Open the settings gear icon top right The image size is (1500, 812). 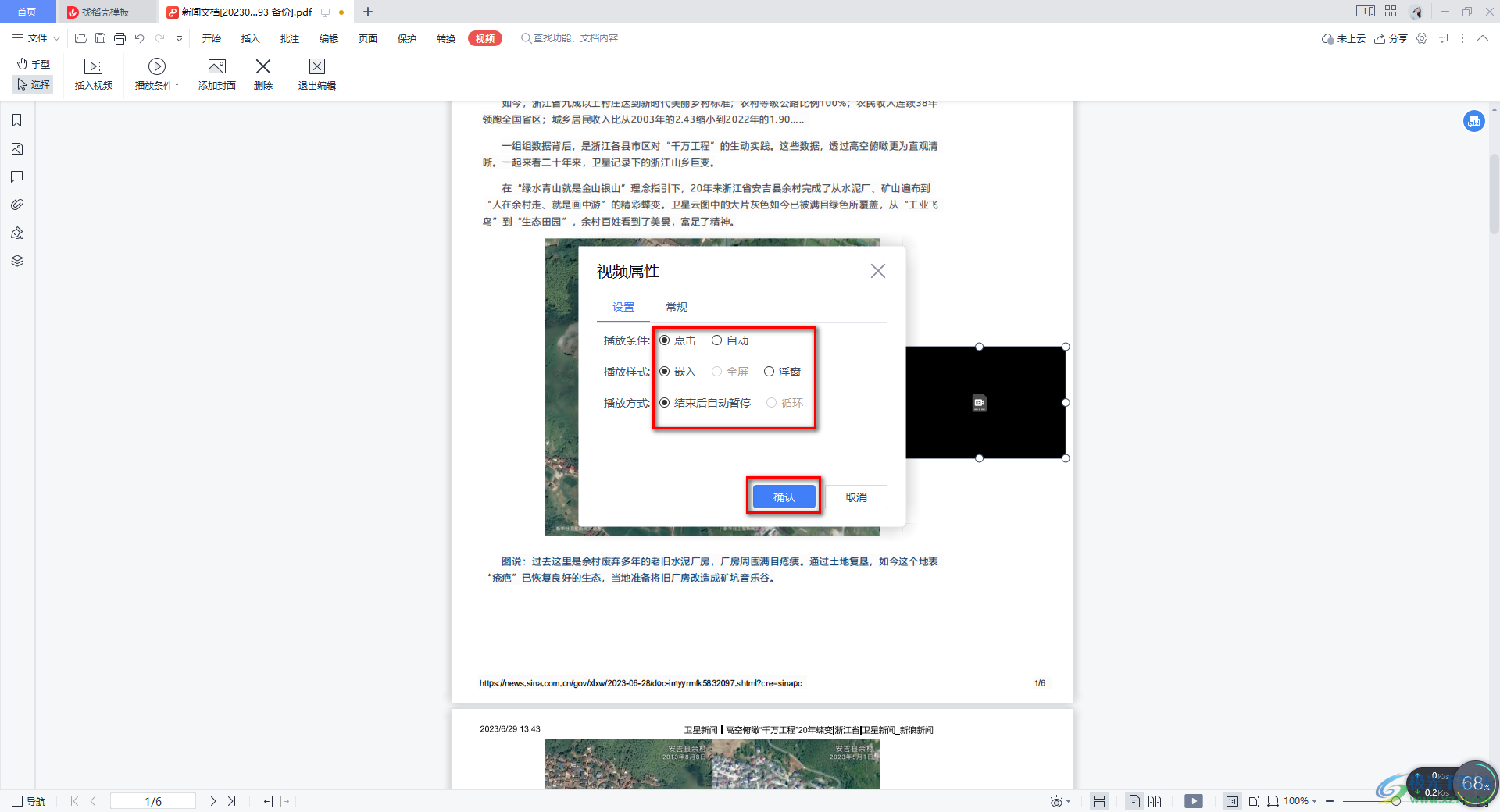coord(1422,38)
